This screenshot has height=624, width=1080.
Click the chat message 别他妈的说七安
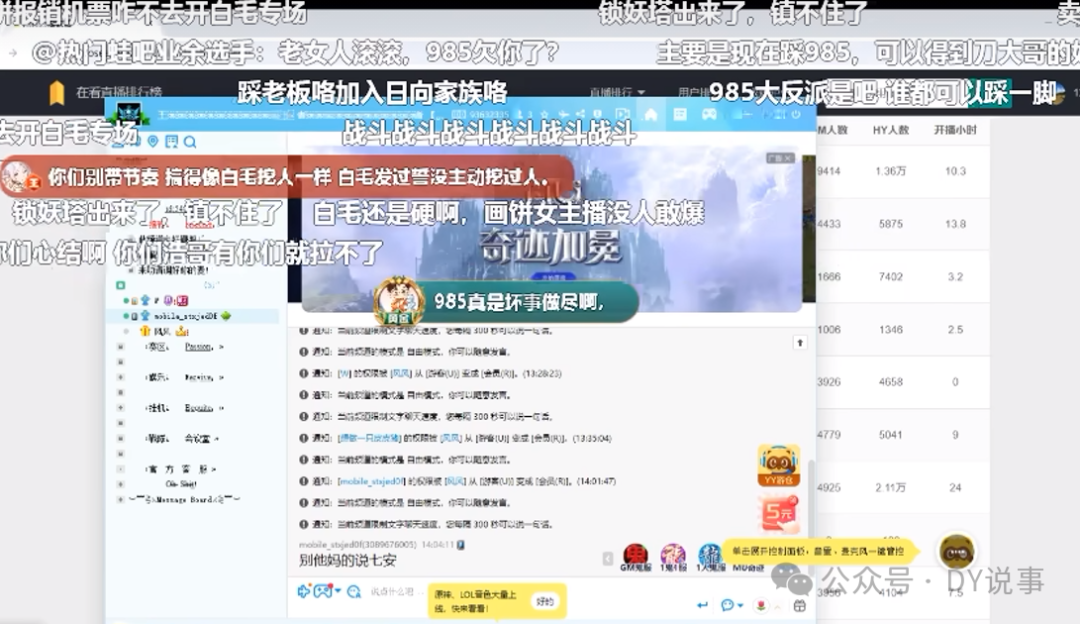pos(348,561)
